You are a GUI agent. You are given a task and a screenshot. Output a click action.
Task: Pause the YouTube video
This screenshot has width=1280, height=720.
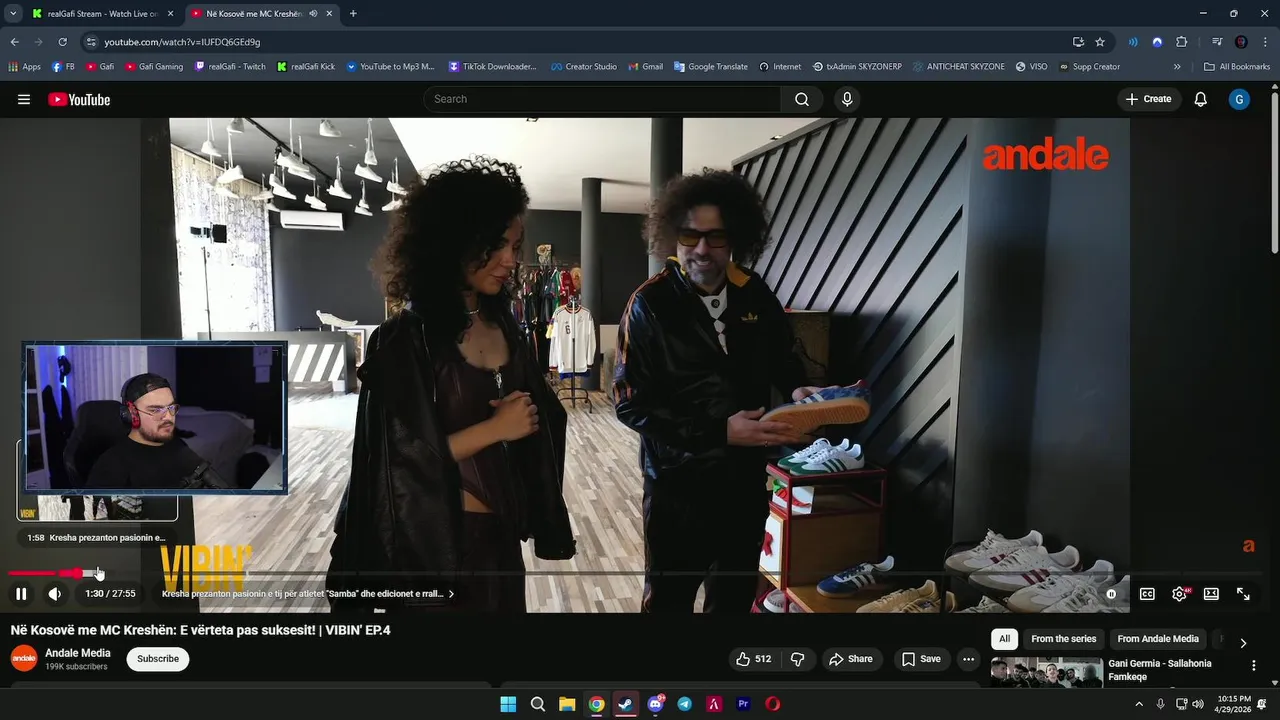click(21, 594)
